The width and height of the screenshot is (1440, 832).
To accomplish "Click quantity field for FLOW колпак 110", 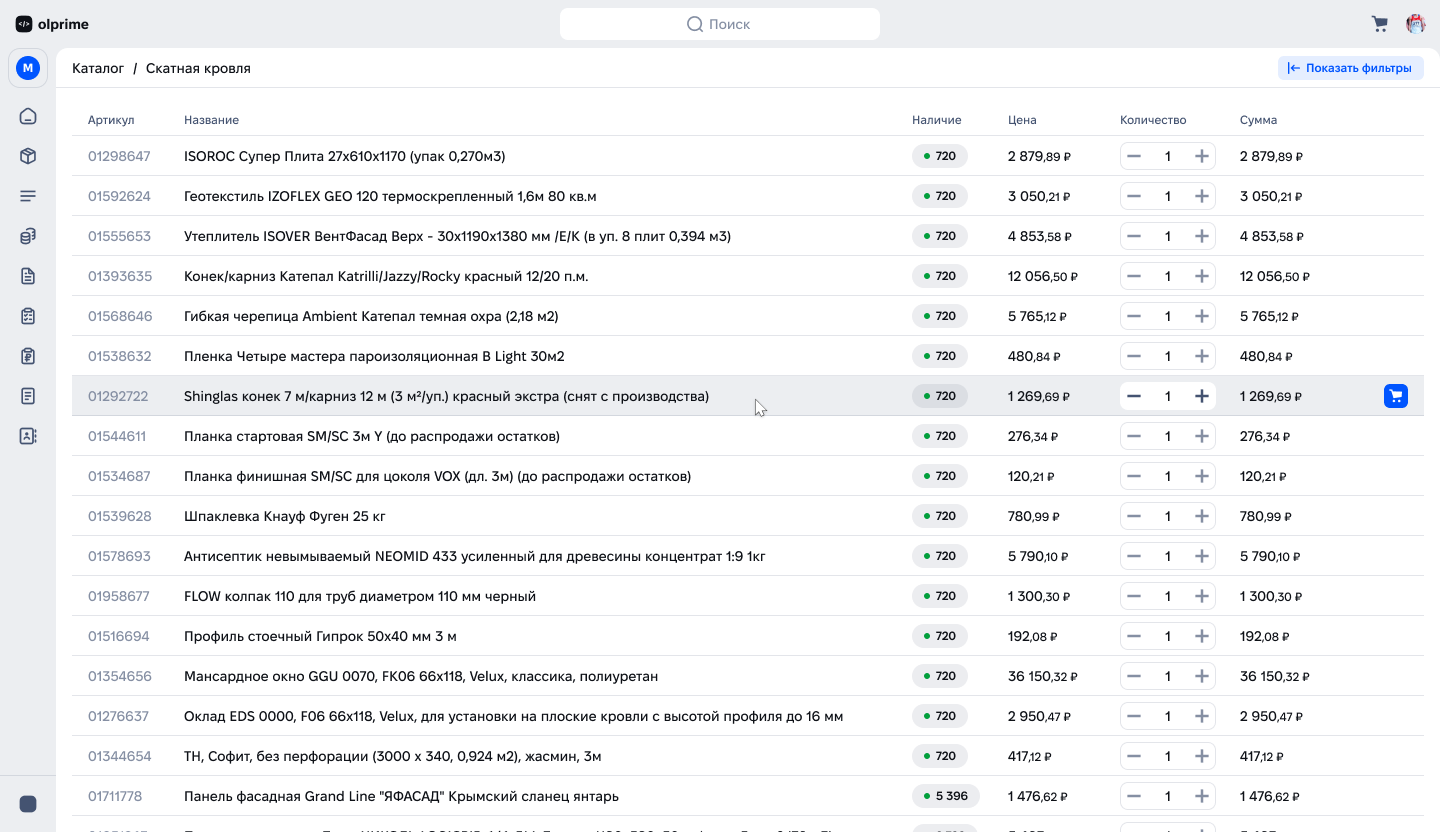I will [1168, 596].
